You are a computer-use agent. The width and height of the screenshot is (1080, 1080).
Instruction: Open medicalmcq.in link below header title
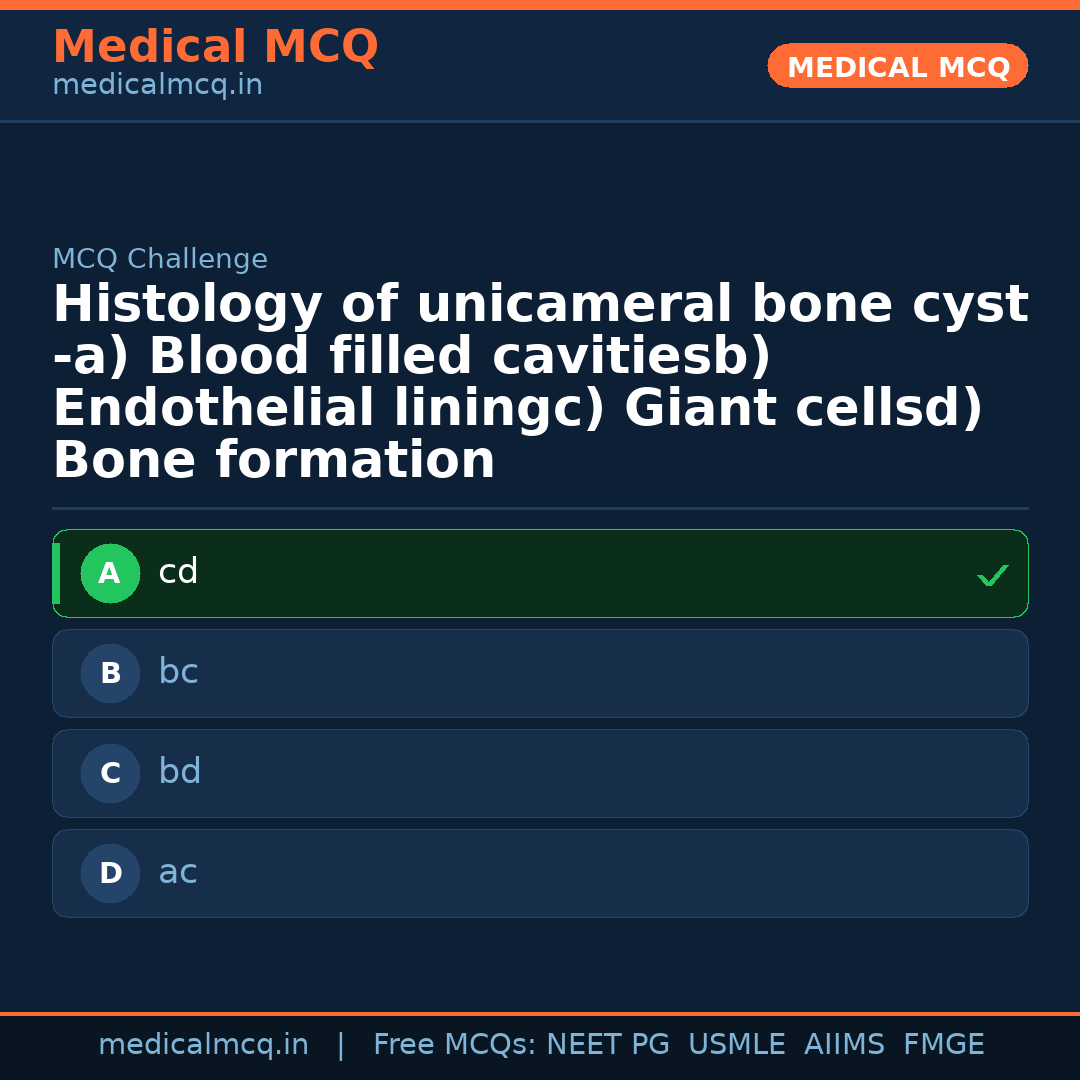tap(157, 86)
